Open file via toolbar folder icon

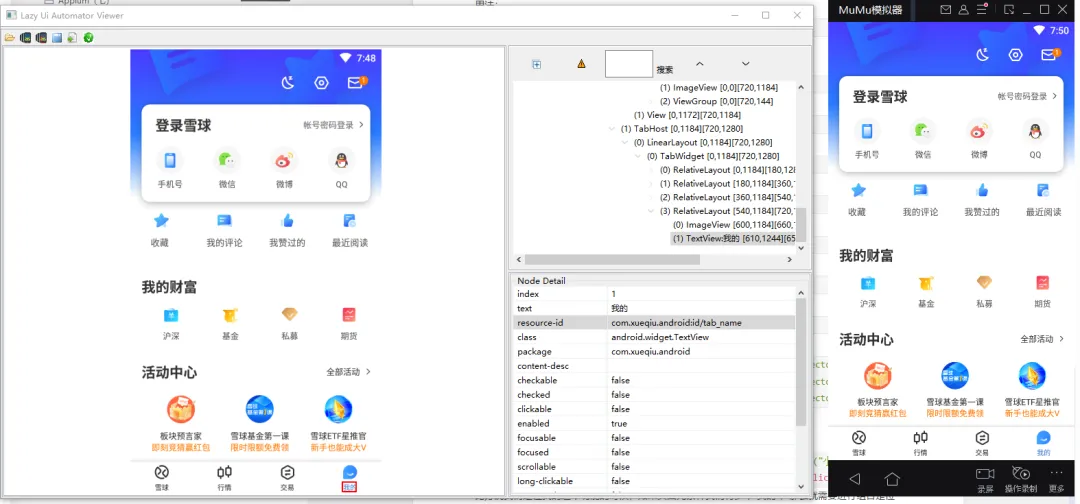pyautogui.click(x=10, y=37)
